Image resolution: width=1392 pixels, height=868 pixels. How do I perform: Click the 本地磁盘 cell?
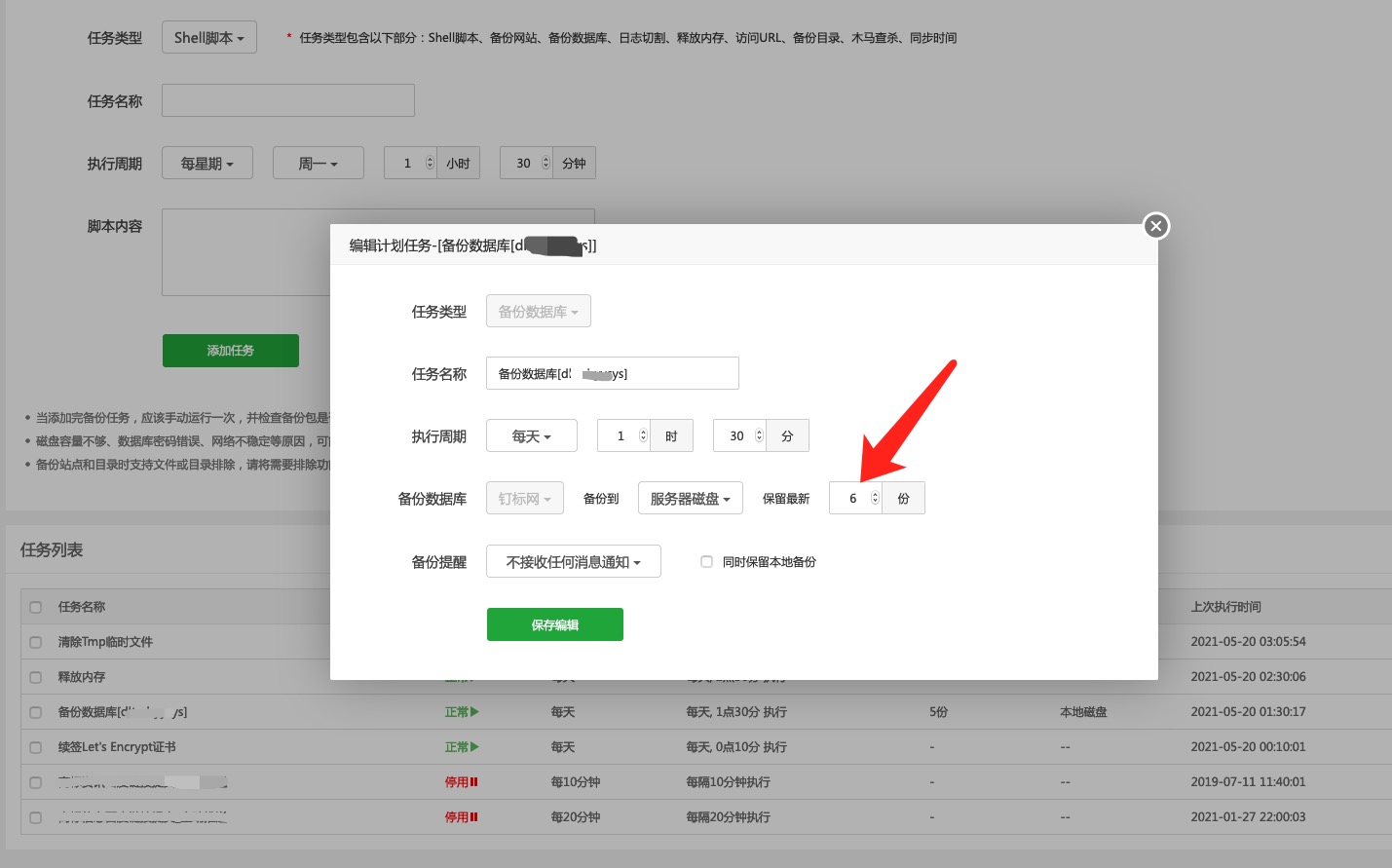click(x=1083, y=712)
